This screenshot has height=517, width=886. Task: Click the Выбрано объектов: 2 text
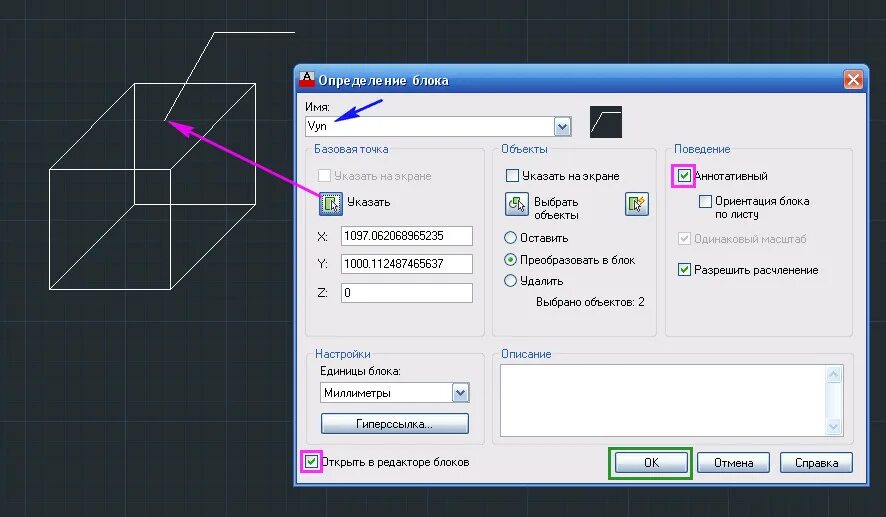point(590,302)
